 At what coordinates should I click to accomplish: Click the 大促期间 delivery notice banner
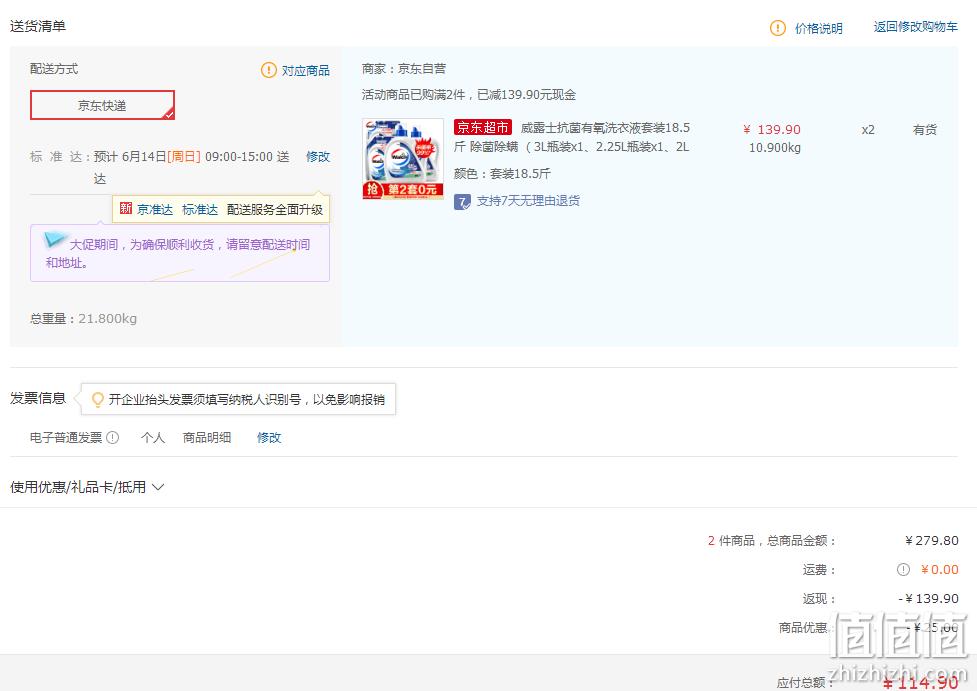pos(180,253)
